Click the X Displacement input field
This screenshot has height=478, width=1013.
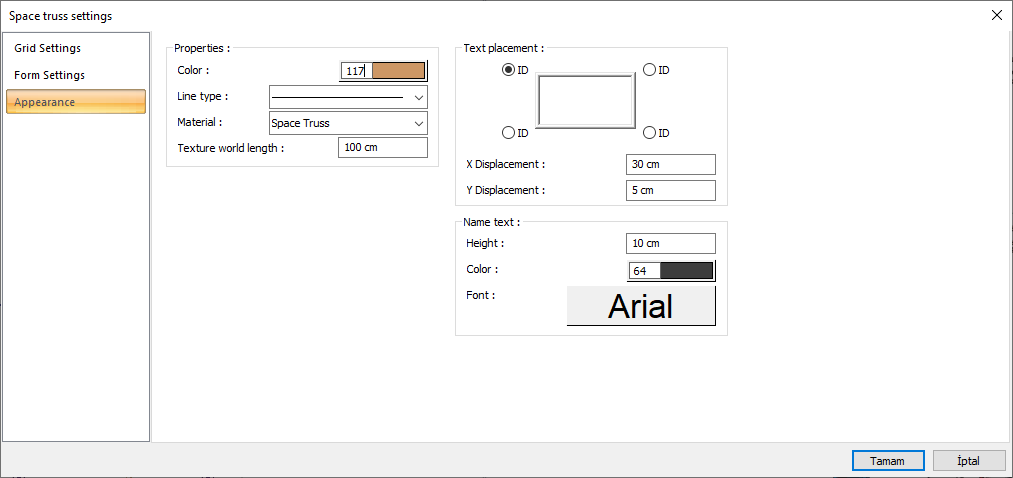(670, 164)
